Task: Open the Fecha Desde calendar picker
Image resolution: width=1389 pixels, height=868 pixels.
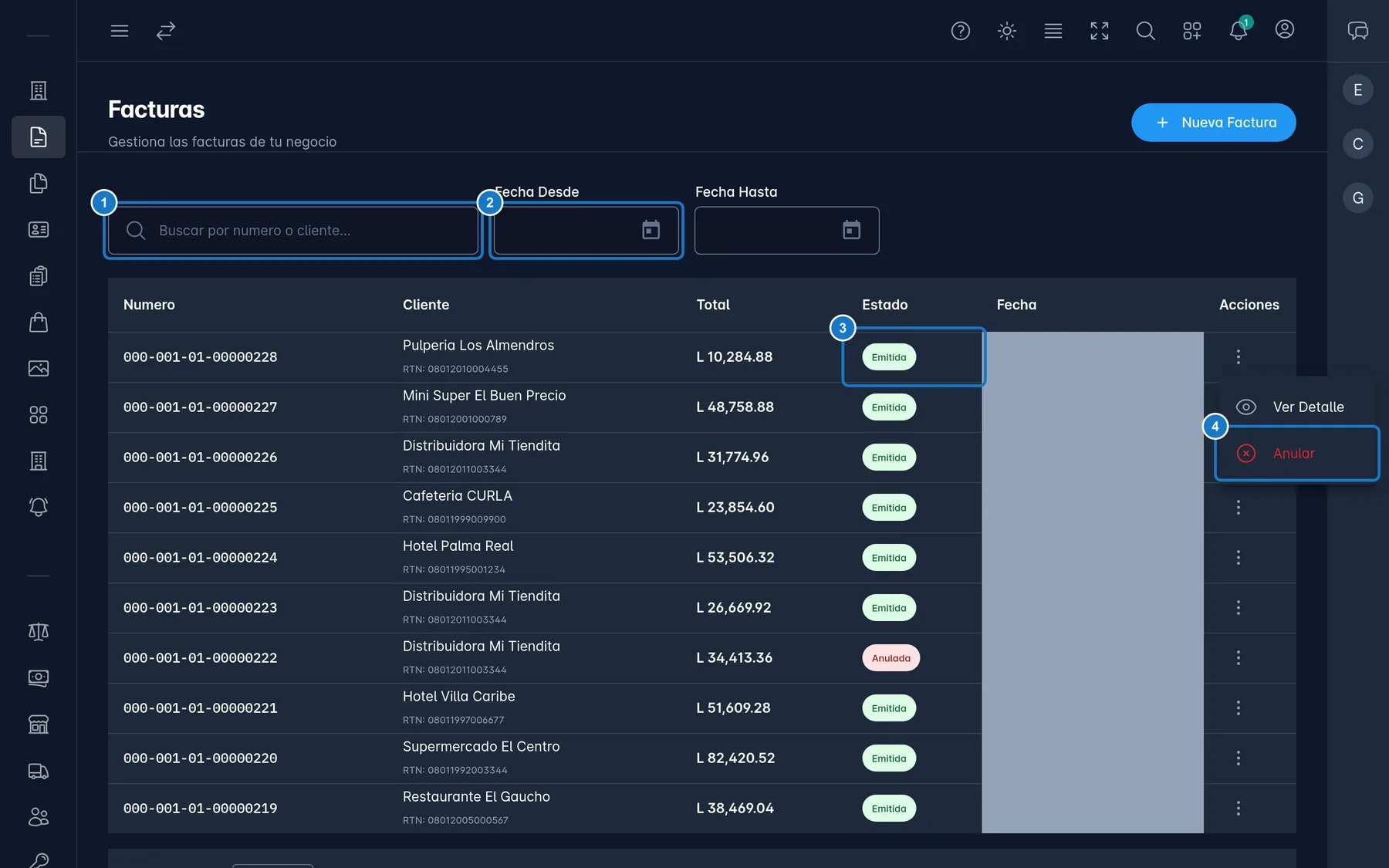Action: click(x=651, y=230)
